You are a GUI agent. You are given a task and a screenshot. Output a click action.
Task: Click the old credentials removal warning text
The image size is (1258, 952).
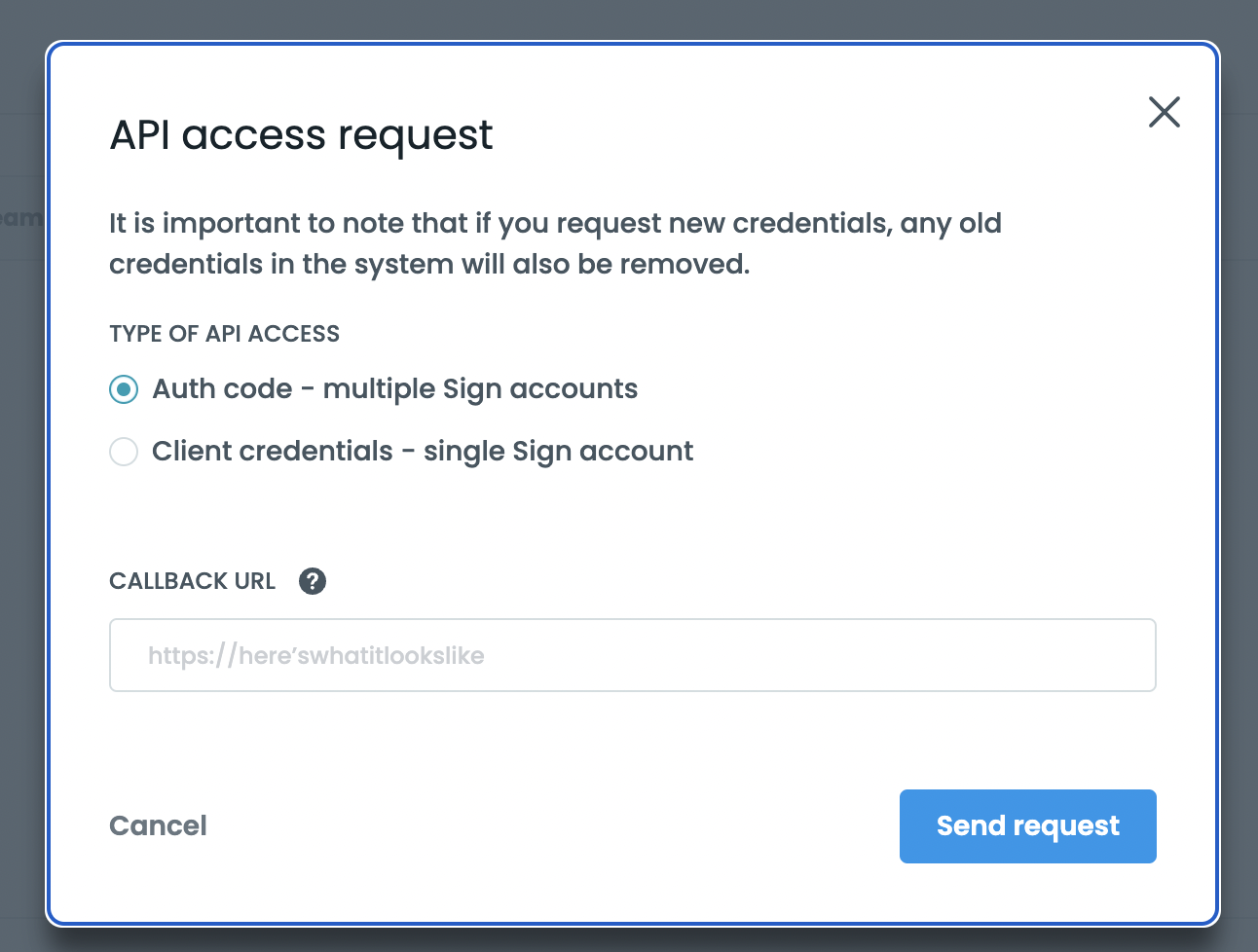click(x=555, y=243)
